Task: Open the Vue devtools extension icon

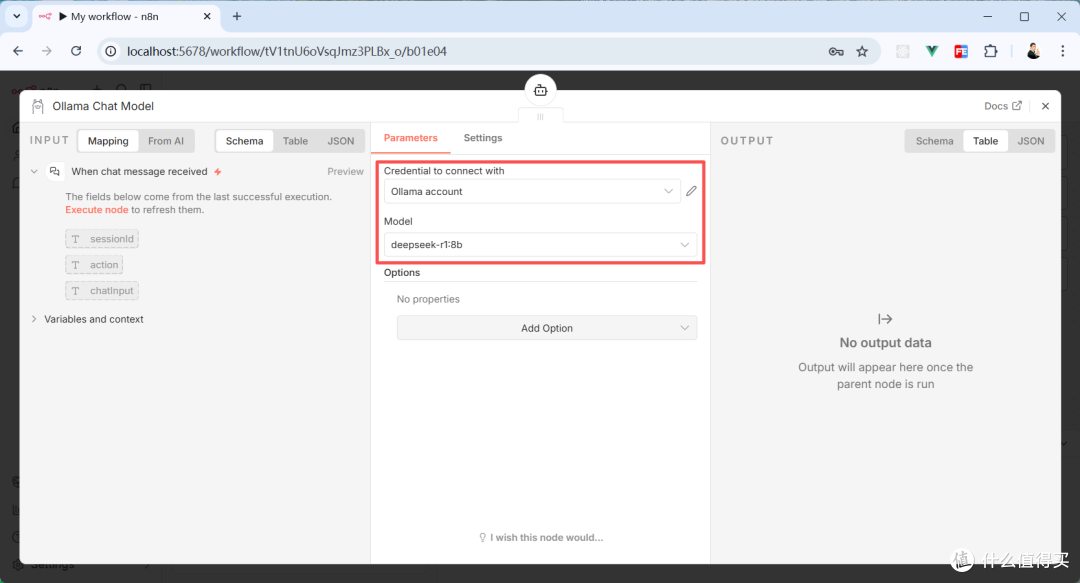Action: point(931,52)
